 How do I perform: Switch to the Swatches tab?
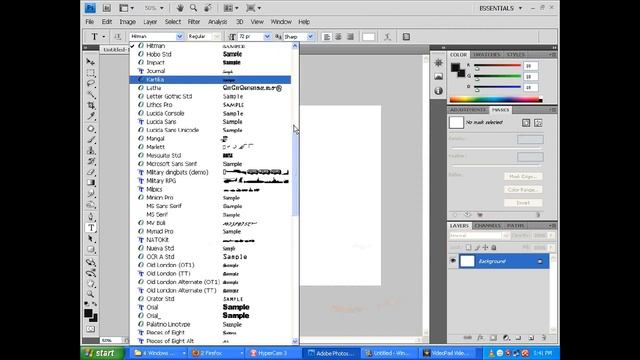tap(487, 54)
